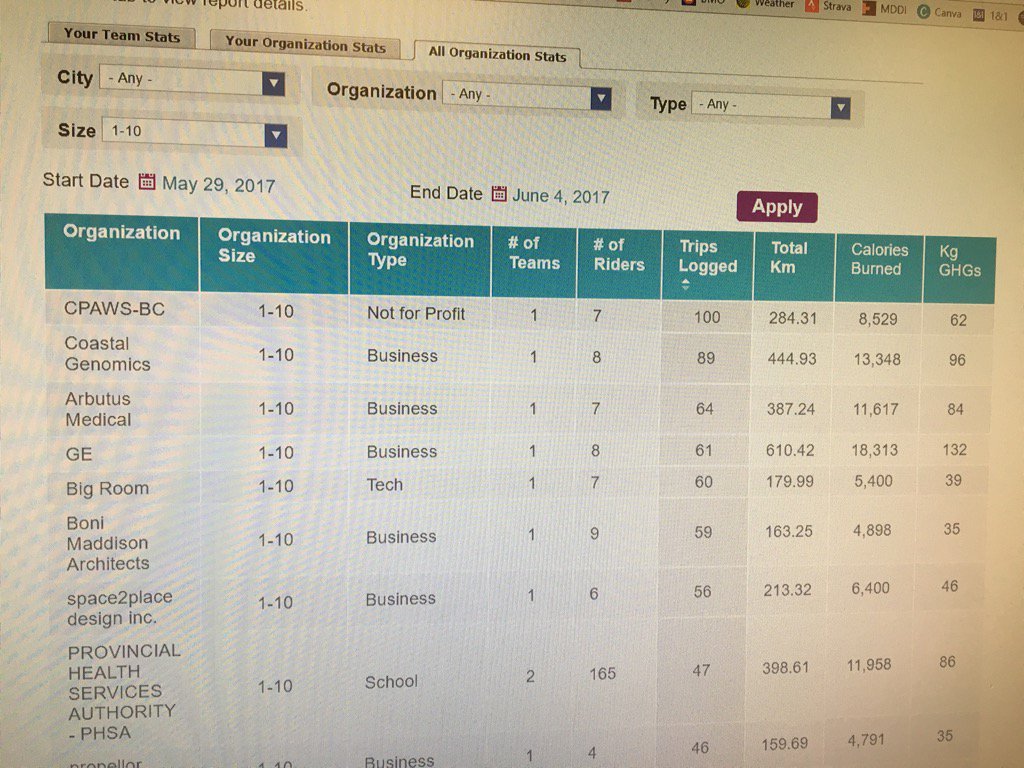This screenshot has width=1024, height=768.
Task: Click calories burned value 4,898
Action: pyautogui.click(x=872, y=530)
